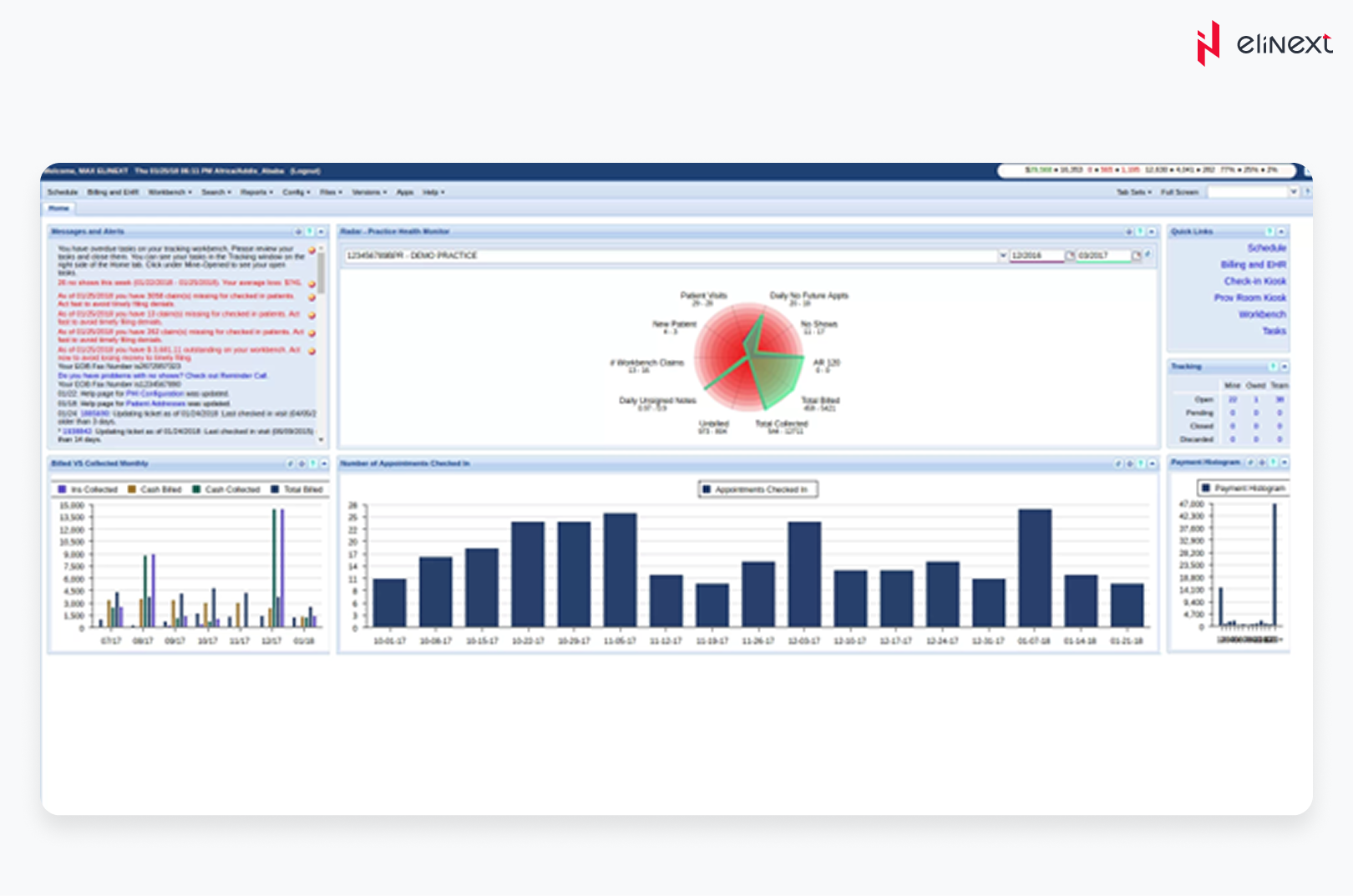Open the Reports dropdown menu
The width and height of the screenshot is (1353, 896).
pyautogui.click(x=256, y=192)
